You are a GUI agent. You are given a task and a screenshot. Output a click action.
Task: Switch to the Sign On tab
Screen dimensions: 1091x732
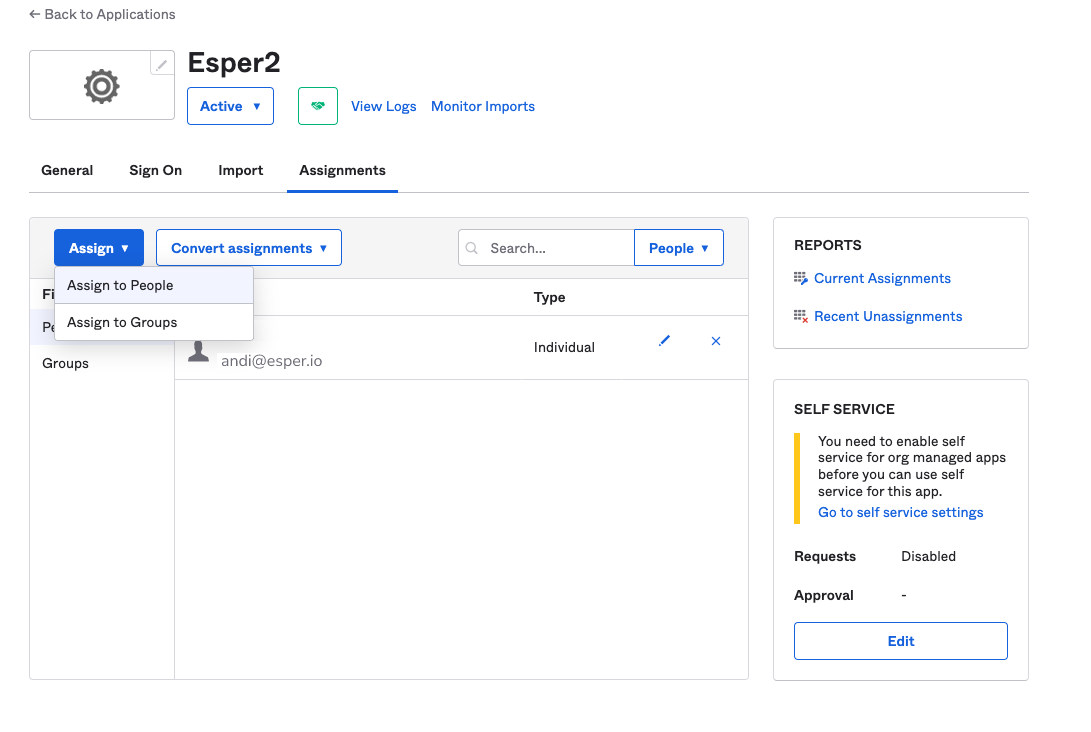pyautogui.click(x=156, y=170)
